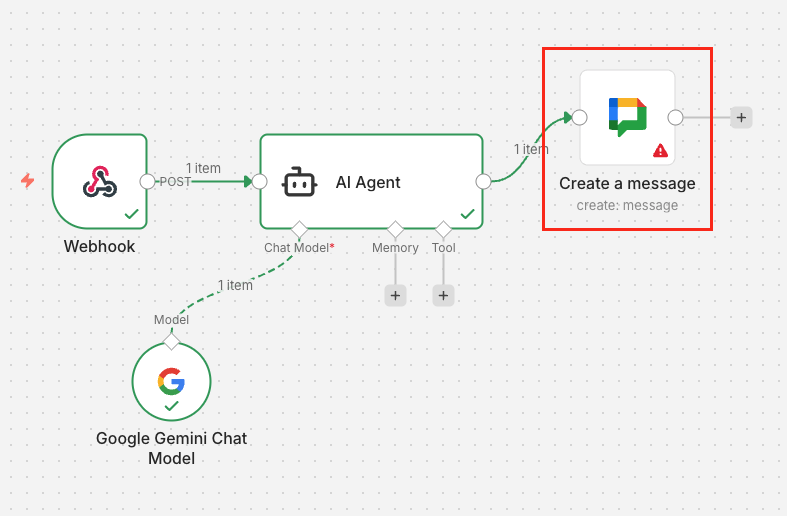Image resolution: width=787 pixels, height=516 pixels.
Task: Click the plus button under Memory
Action: pyautogui.click(x=395, y=295)
